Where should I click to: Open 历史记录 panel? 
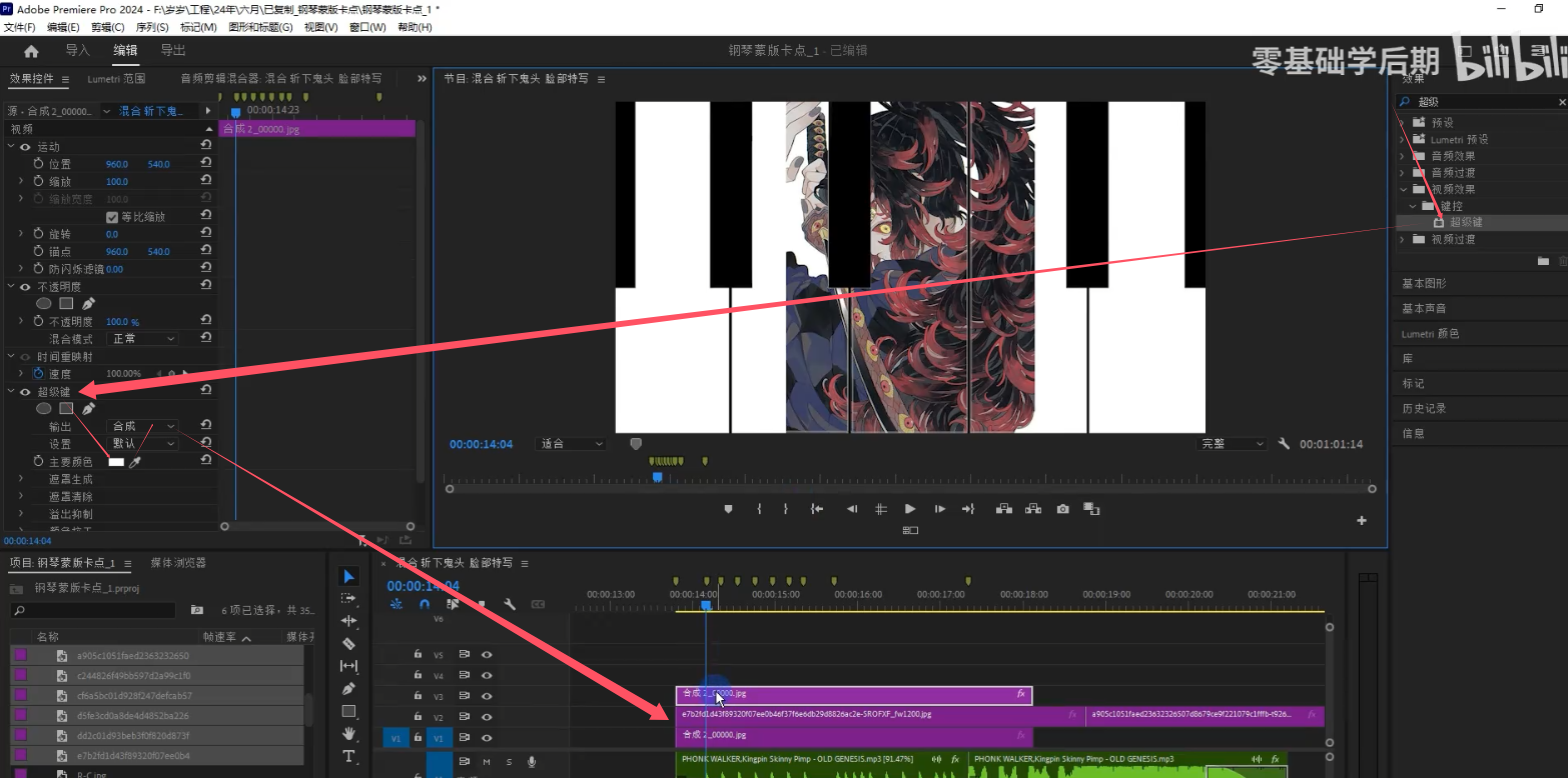coord(1424,409)
